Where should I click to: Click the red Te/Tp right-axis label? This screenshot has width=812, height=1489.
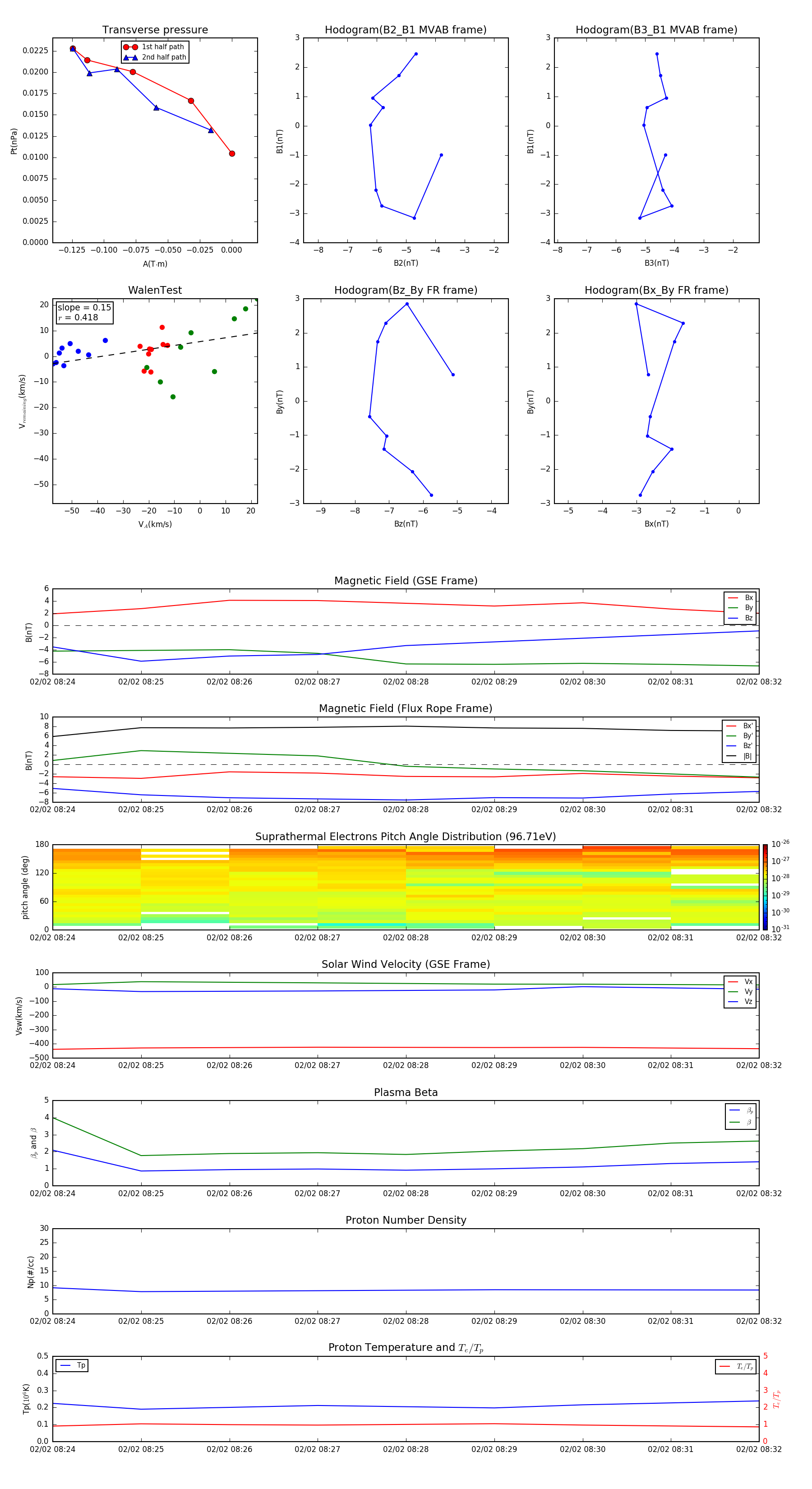point(776,1399)
